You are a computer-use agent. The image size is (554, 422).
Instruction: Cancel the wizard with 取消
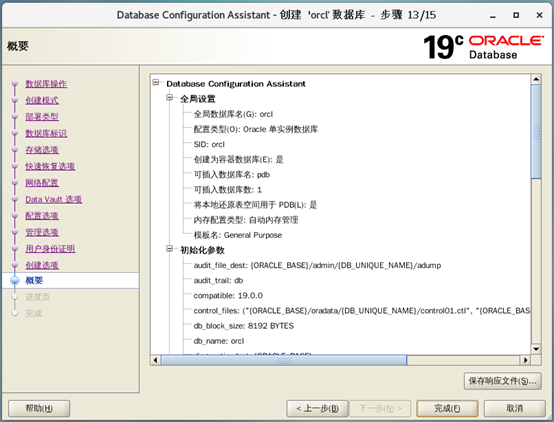pyautogui.click(x=514, y=409)
